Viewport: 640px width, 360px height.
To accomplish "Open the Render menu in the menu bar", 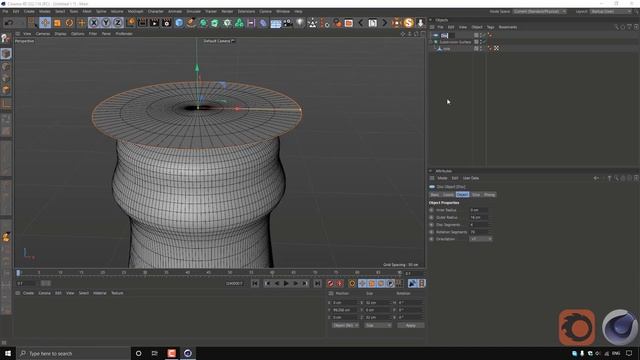I will [227, 11].
